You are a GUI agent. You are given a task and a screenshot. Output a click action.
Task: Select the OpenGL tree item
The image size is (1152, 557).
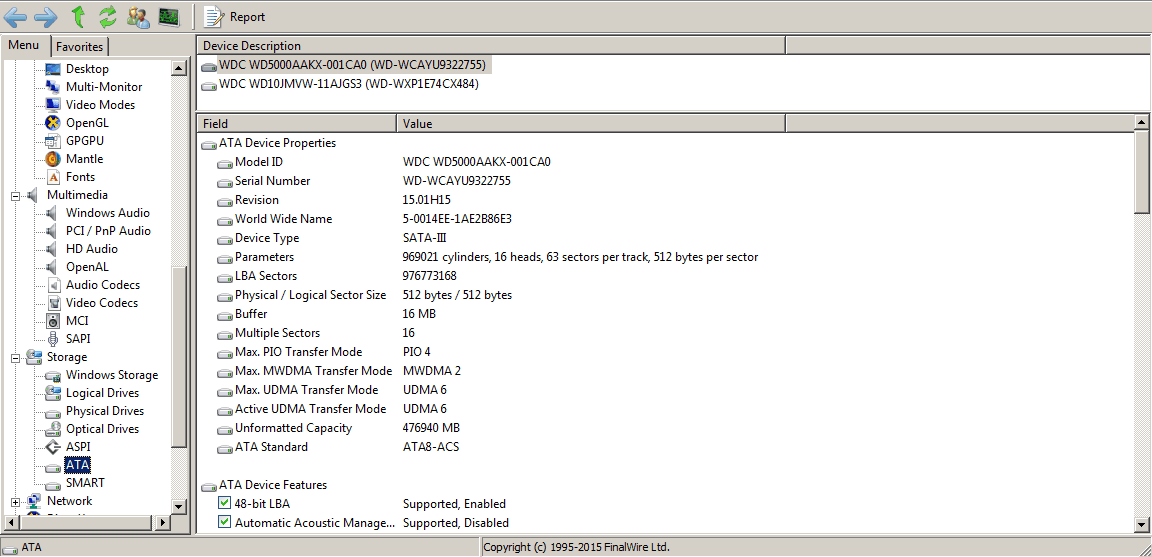(87, 123)
